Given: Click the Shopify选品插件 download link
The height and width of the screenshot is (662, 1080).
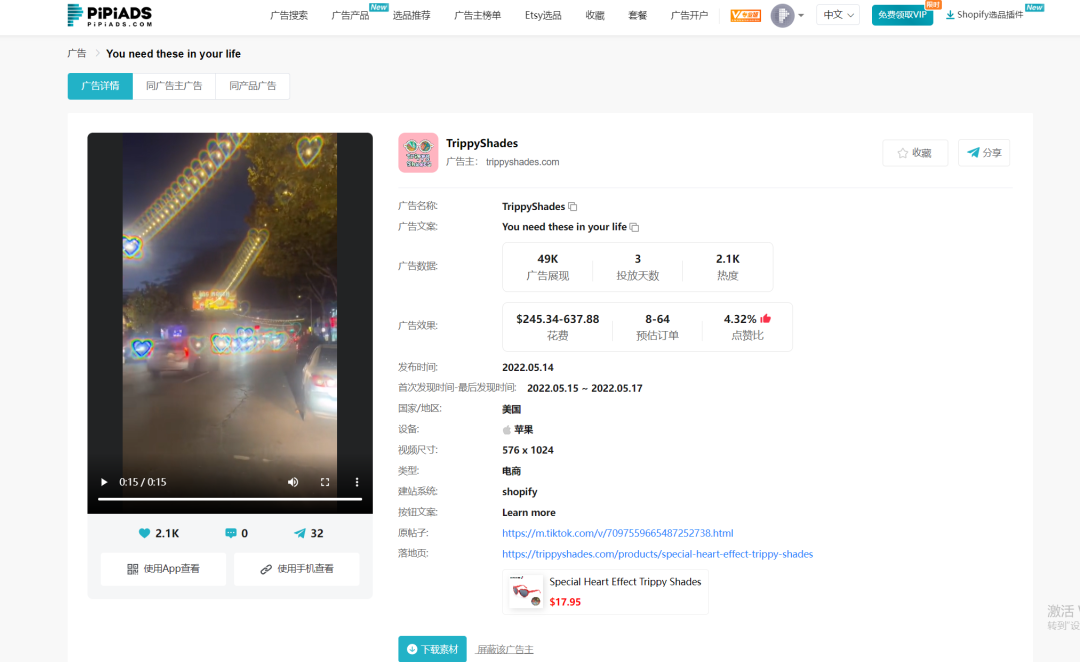Looking at the screenshot, I should [985, 14].
